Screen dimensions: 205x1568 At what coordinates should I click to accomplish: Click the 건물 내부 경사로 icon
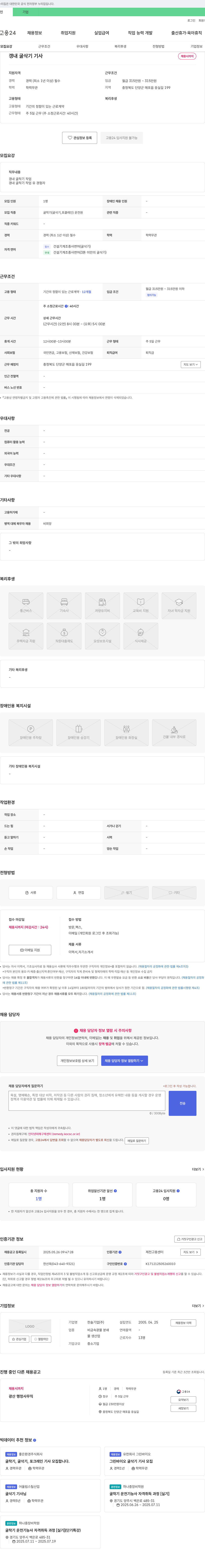[x=174, y=733]
